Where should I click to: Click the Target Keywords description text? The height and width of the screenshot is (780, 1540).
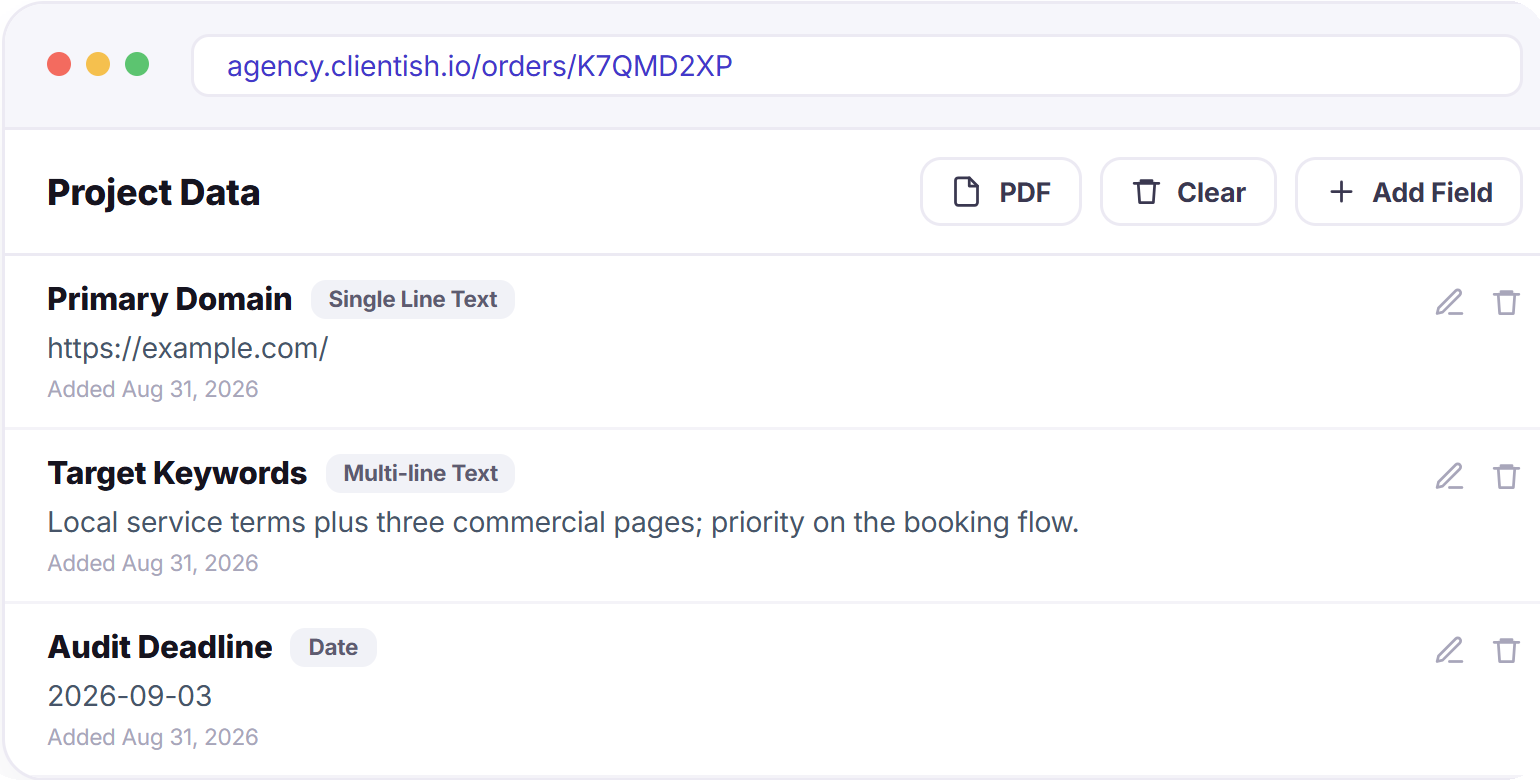coord(563,523)
